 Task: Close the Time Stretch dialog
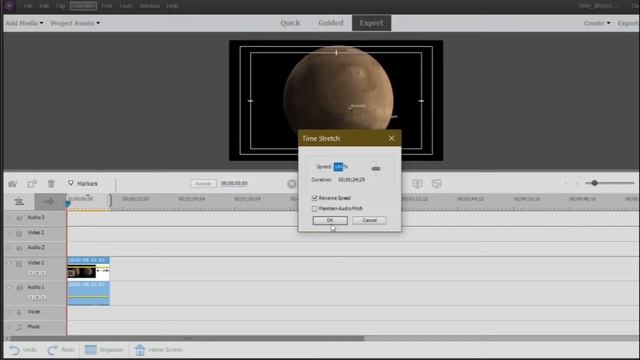[391, 138]
